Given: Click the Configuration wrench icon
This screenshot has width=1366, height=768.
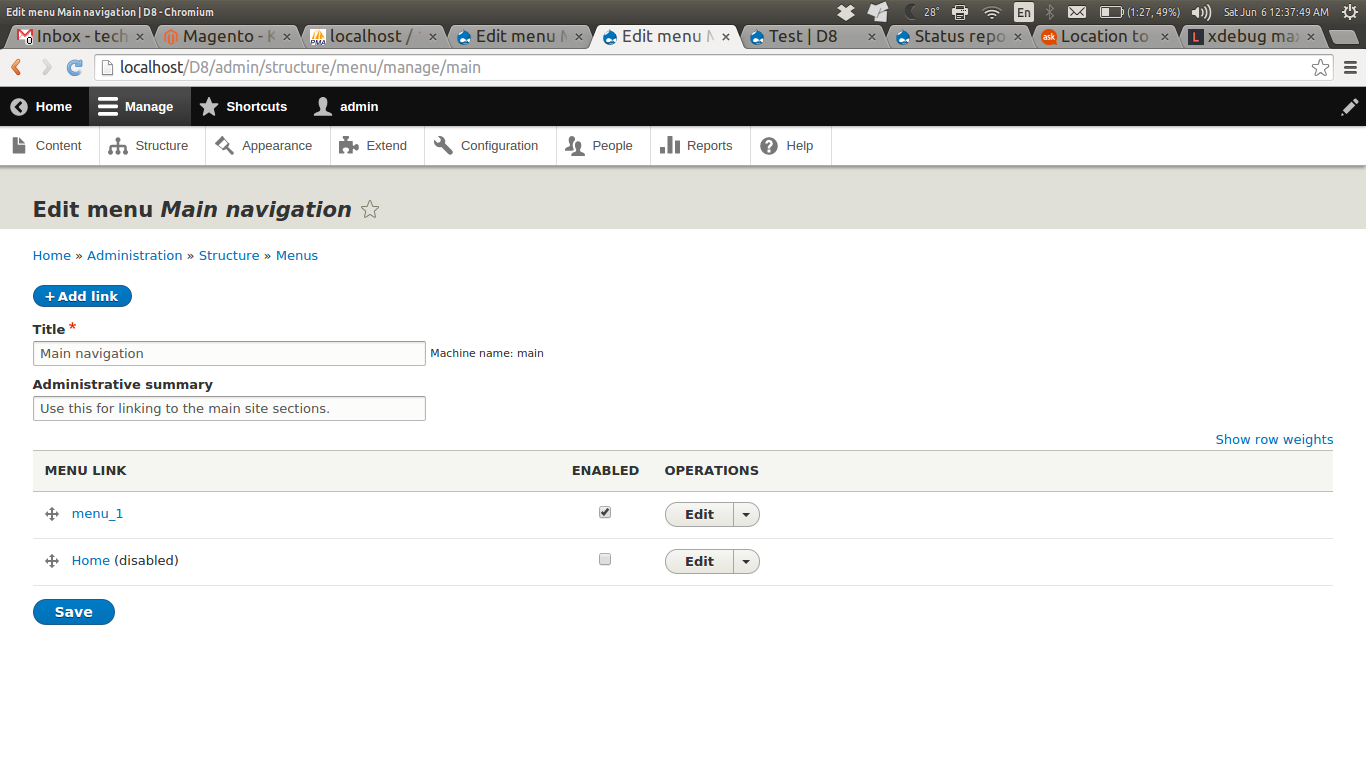Looking at the screenshot, I should pyautogui.click(x=441, y=145).
